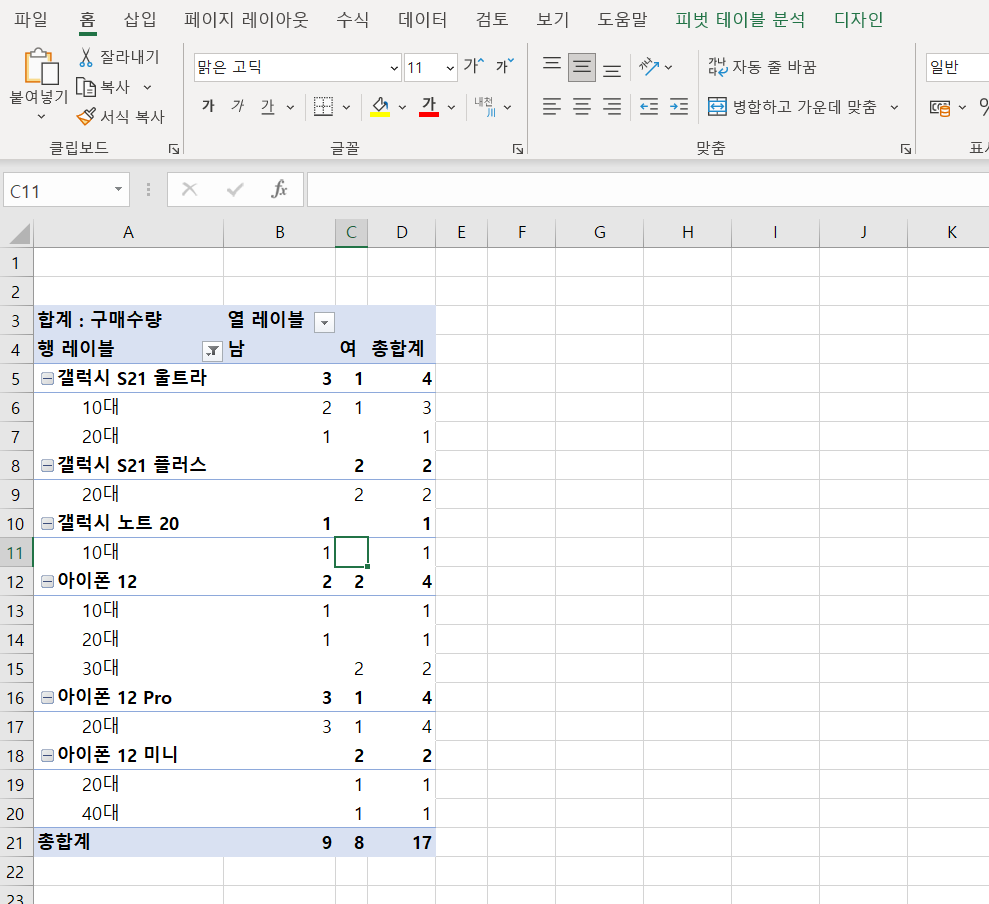Align text to top

point(552,66)
